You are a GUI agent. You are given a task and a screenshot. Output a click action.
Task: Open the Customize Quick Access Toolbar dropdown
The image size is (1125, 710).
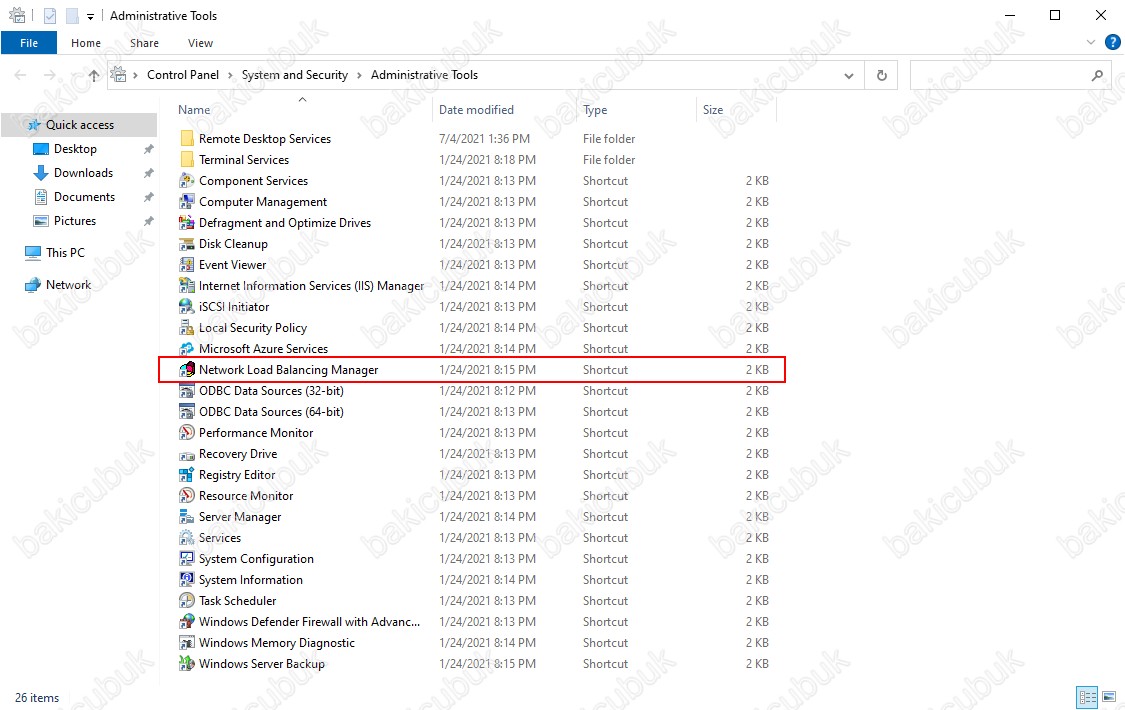[x=90, y=16]
